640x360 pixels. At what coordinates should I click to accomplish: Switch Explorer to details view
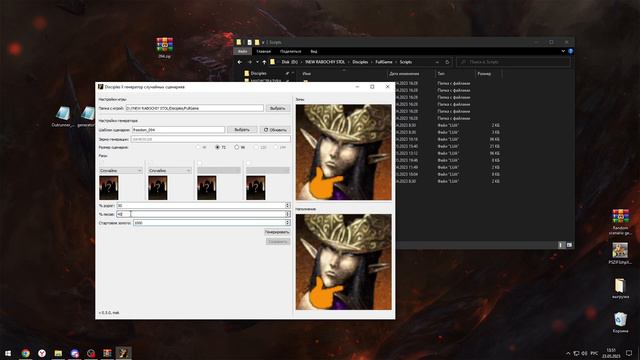(x=561, y=245)
